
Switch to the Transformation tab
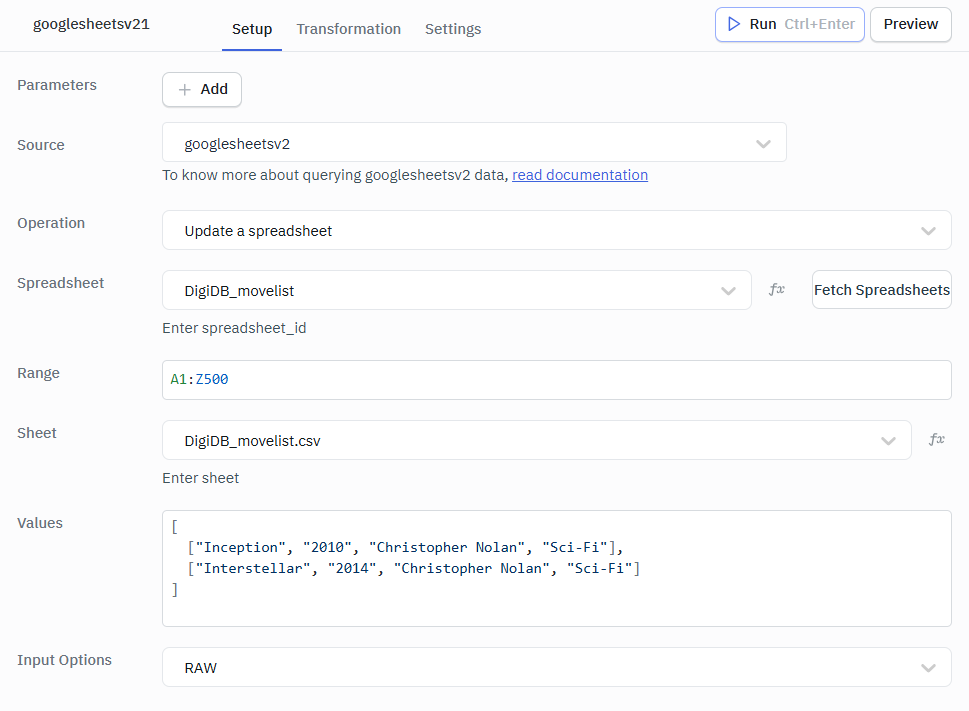click(348, 29)
